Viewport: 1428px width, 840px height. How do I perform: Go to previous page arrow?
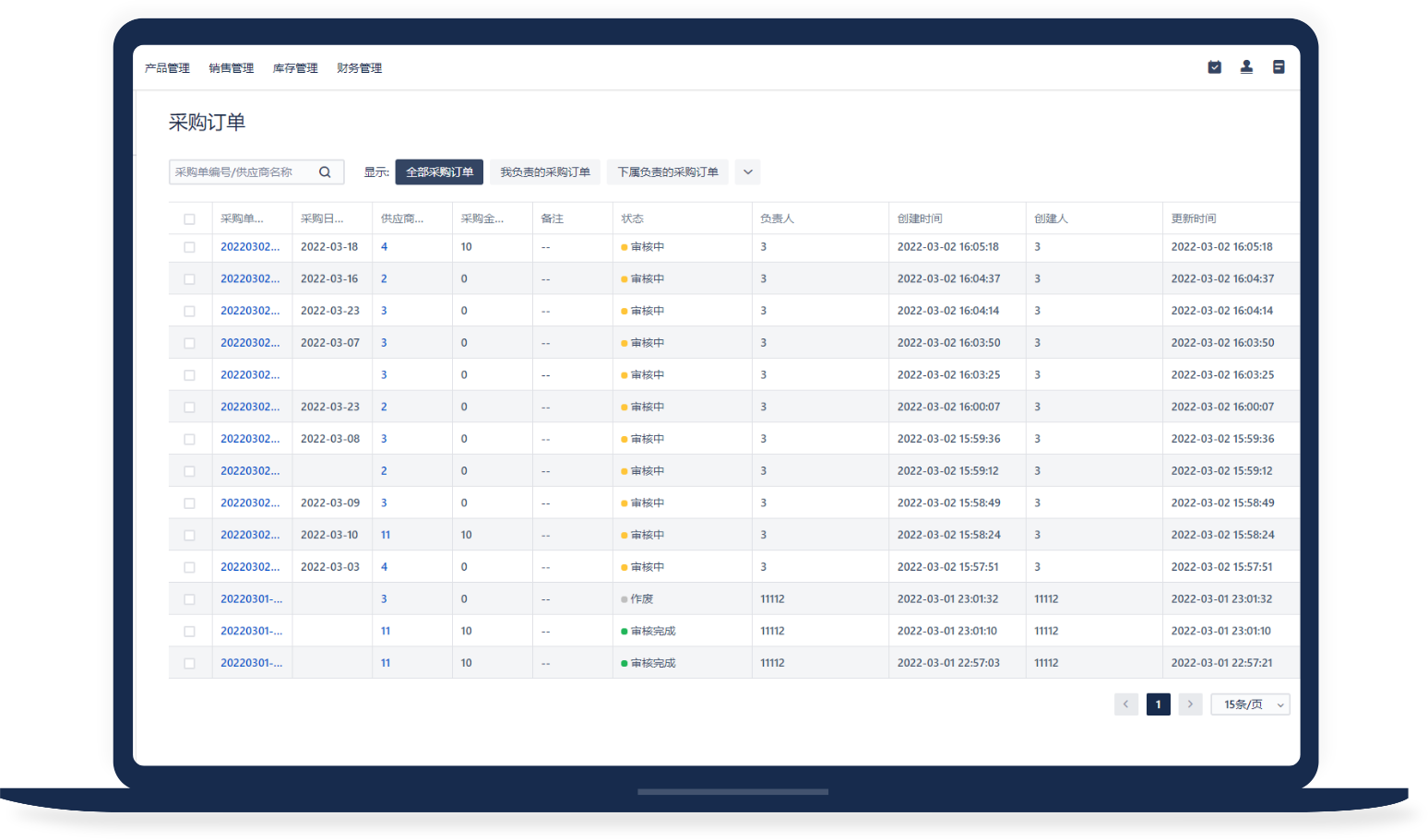[1125, 704]
